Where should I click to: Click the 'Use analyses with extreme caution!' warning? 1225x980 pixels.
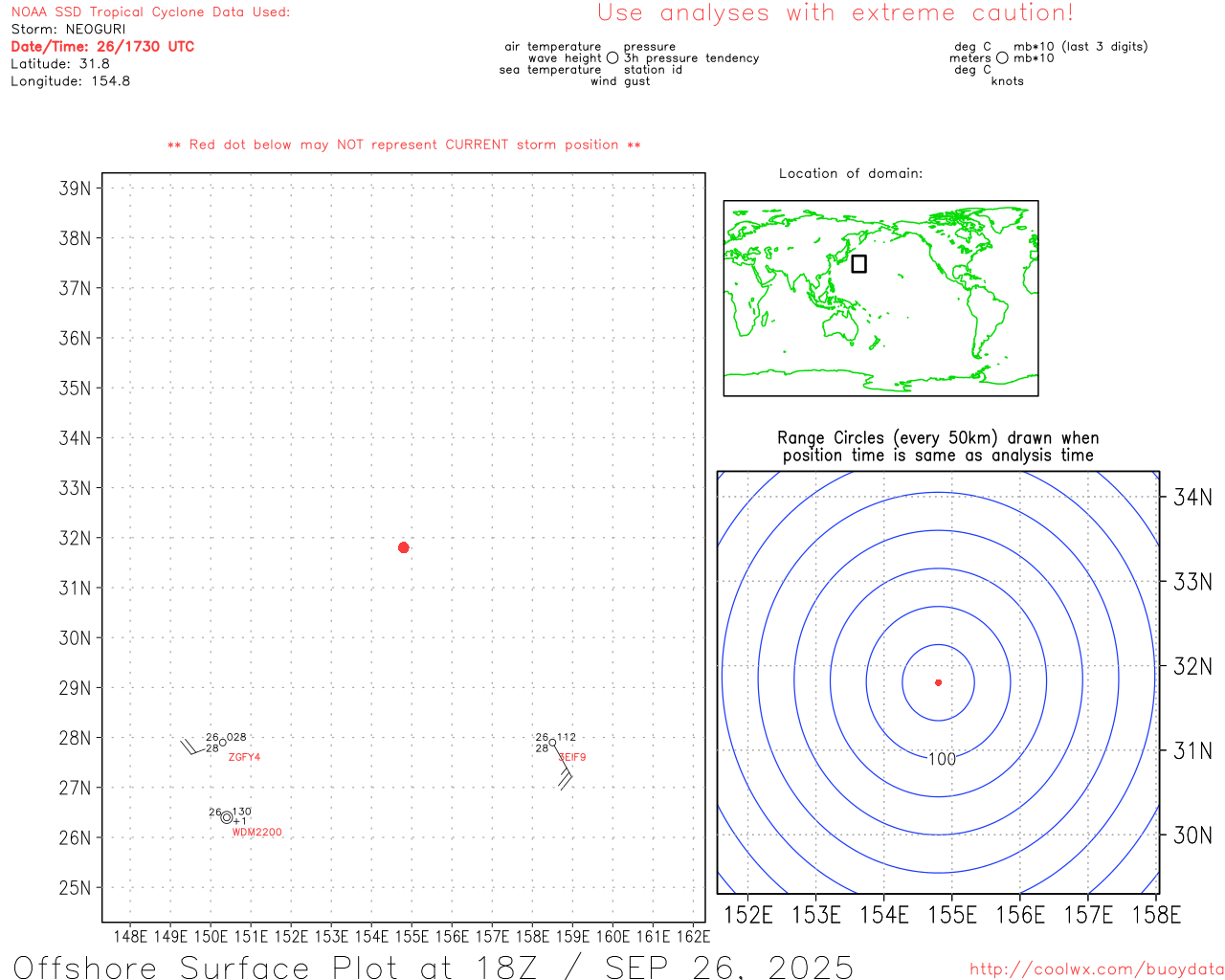(x=835, y=13)
